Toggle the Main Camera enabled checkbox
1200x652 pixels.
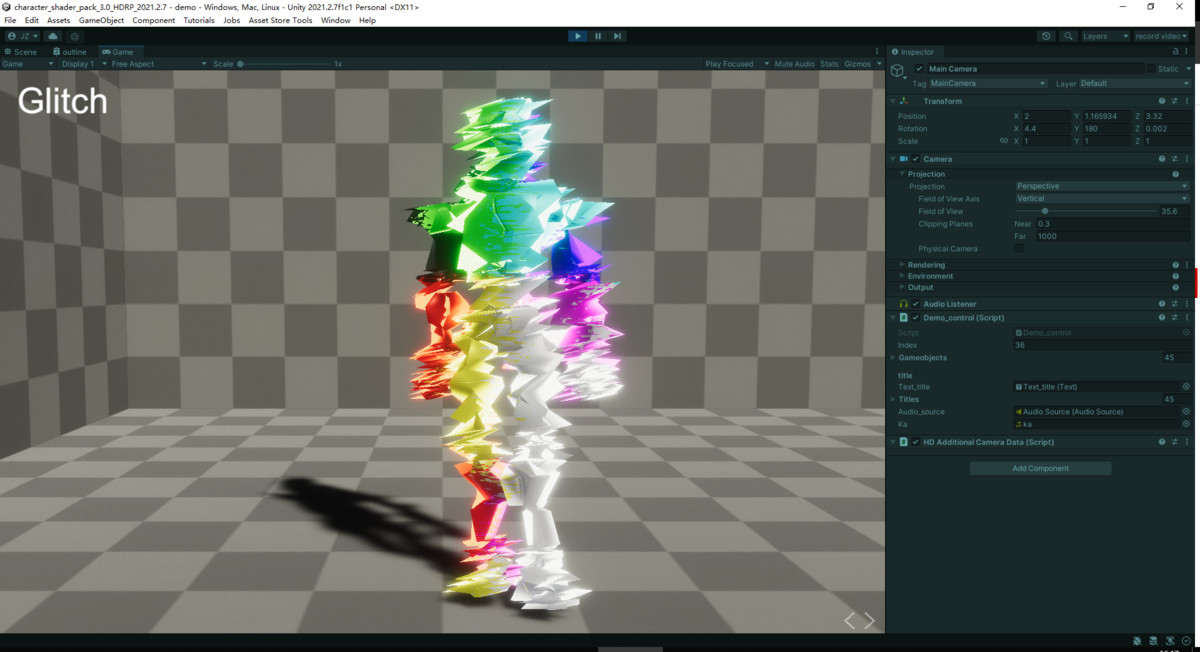pos(916,68)
